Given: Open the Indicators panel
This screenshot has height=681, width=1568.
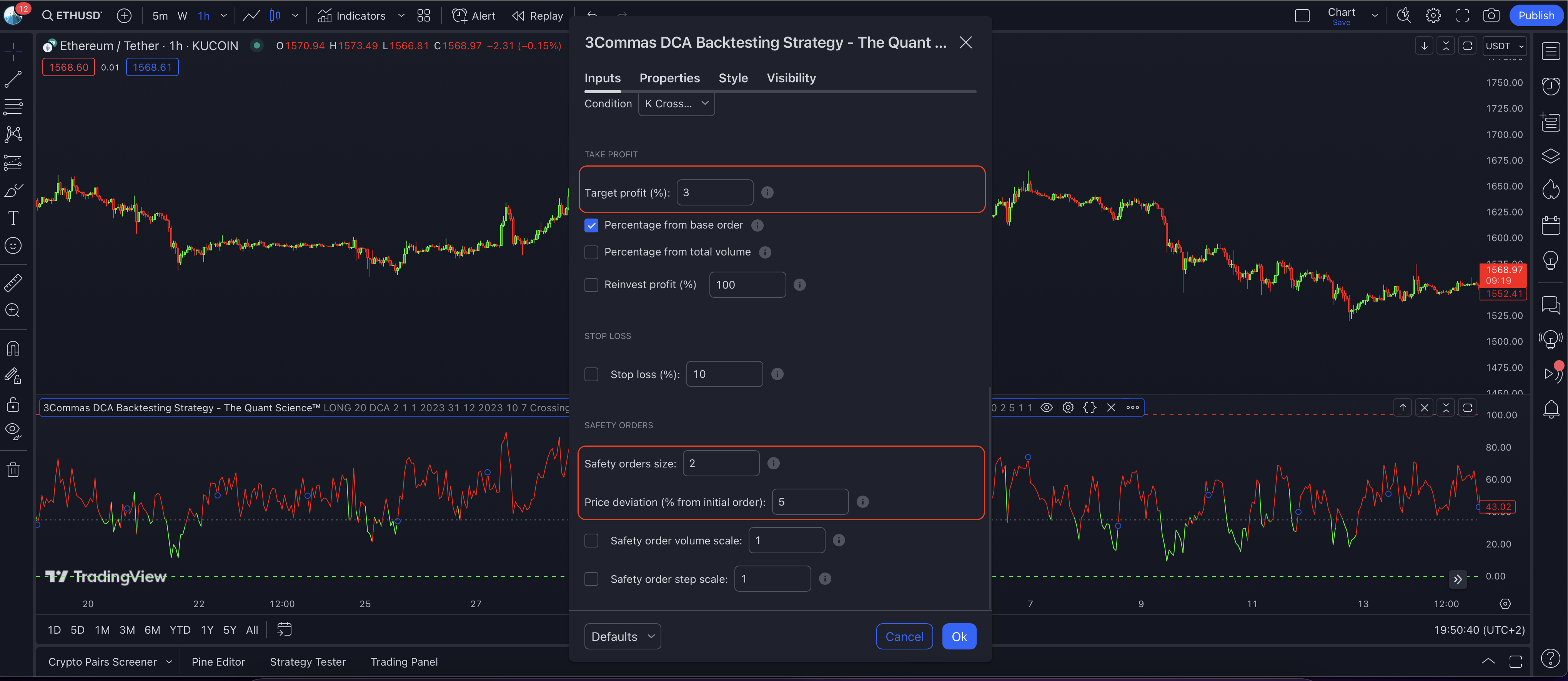Looking at the screenshot, I should pos(351,16).
